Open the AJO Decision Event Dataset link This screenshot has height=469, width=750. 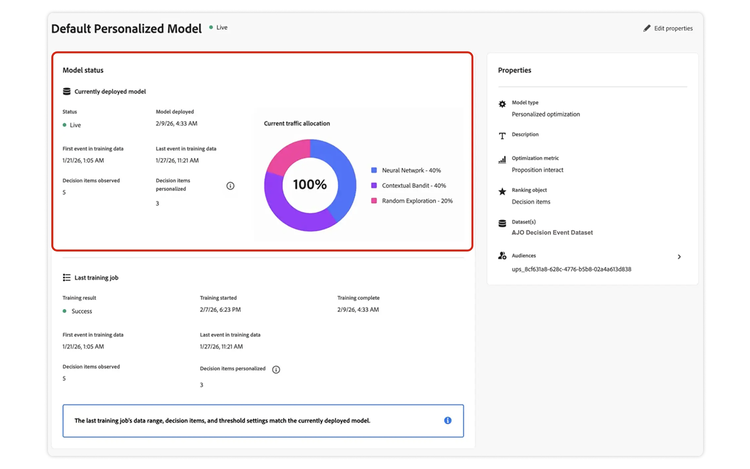pos(552,232)
